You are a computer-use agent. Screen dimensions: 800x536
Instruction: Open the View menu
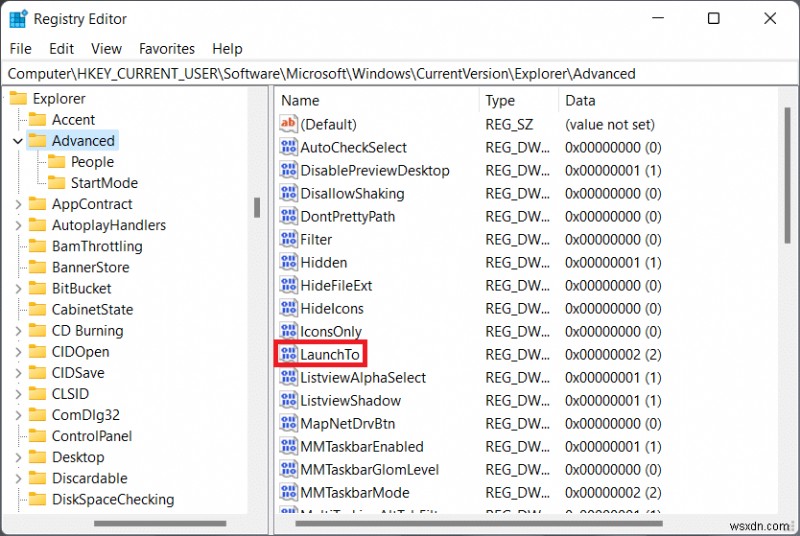point(106,48)
